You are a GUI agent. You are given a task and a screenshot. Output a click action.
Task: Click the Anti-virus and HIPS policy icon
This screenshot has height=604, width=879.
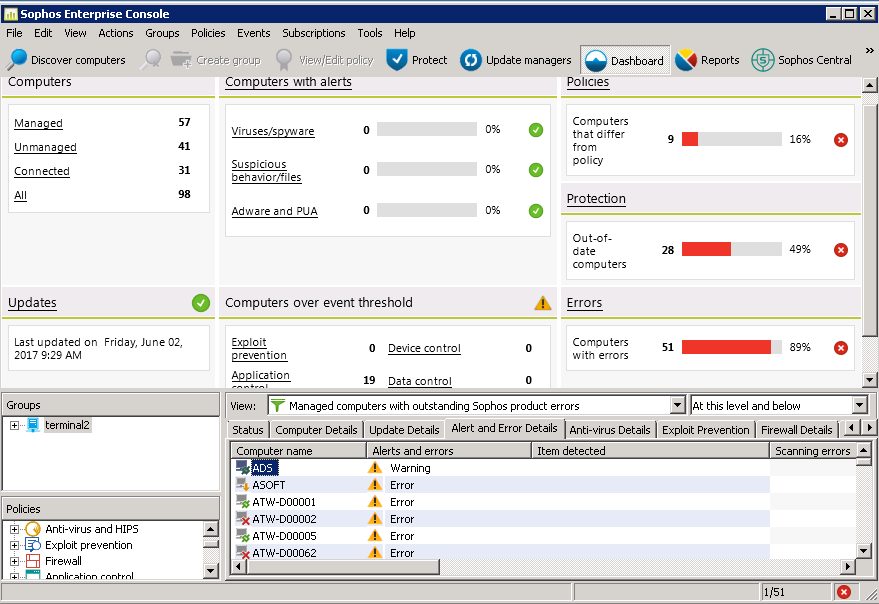click(33, 529)
